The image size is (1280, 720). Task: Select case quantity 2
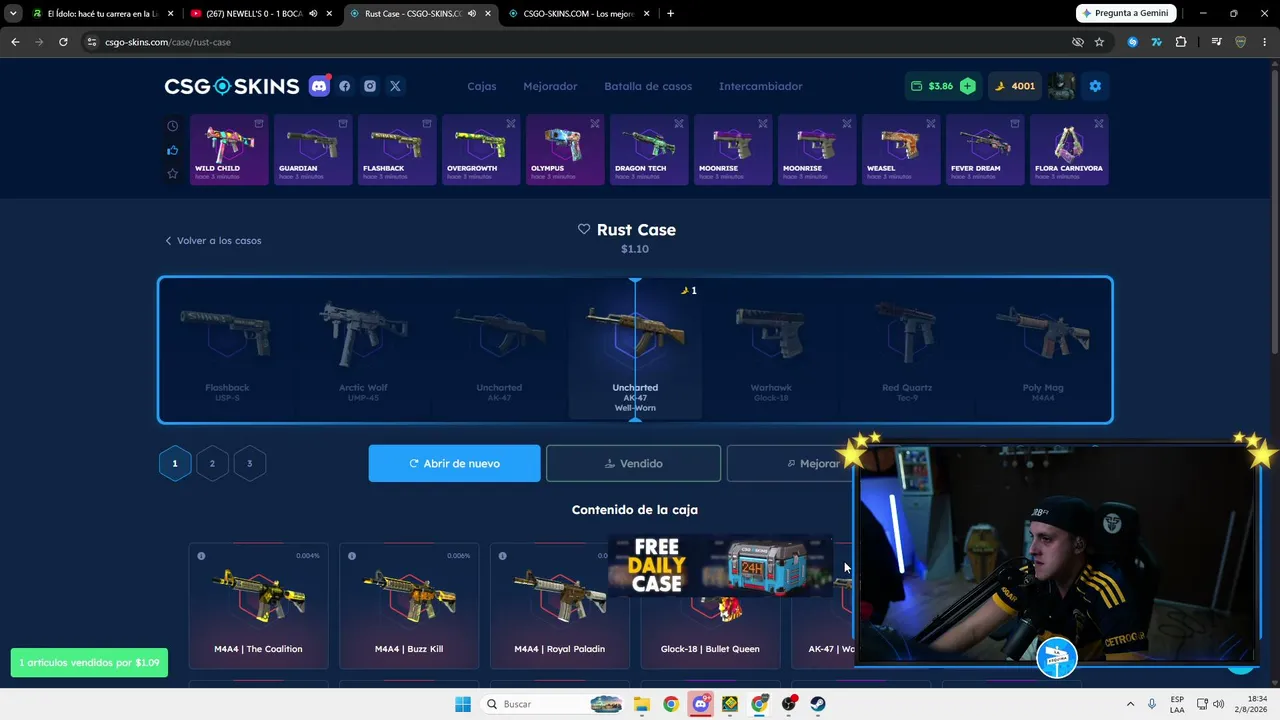click(x=212, y=463)
